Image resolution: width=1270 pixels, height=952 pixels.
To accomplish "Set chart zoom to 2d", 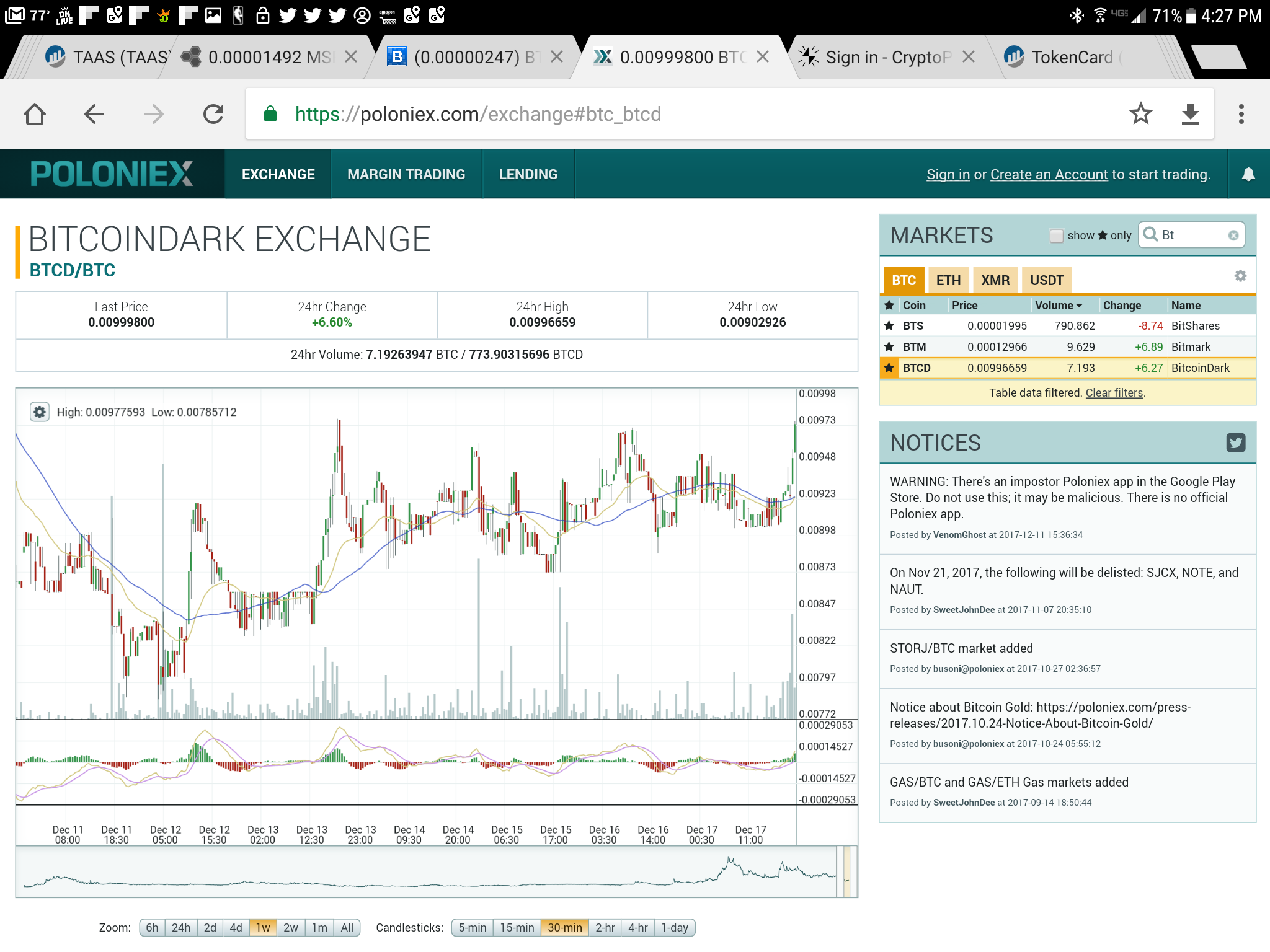I will pyautogui.click(x=210, y=928).
